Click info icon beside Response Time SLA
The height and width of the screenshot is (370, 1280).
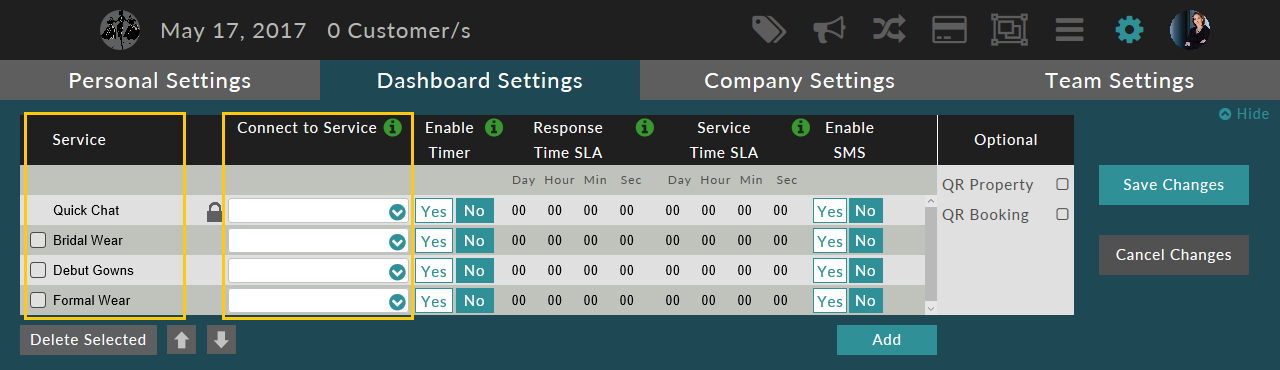click(645, 128)
